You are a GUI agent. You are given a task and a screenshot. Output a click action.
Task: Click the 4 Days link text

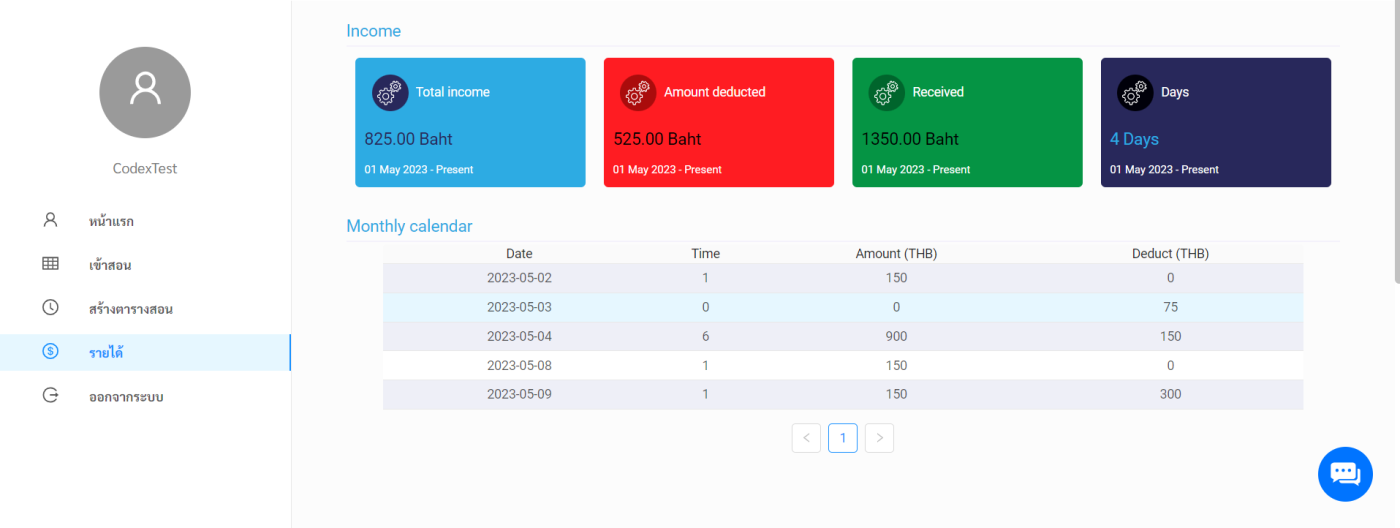click(1134, 139)
